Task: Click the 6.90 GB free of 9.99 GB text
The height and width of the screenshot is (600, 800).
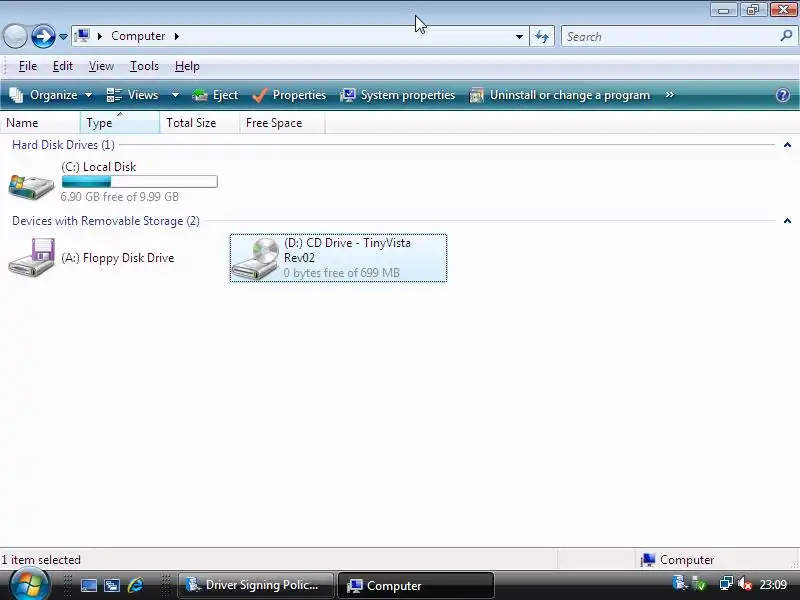Action: coord(119,197)
